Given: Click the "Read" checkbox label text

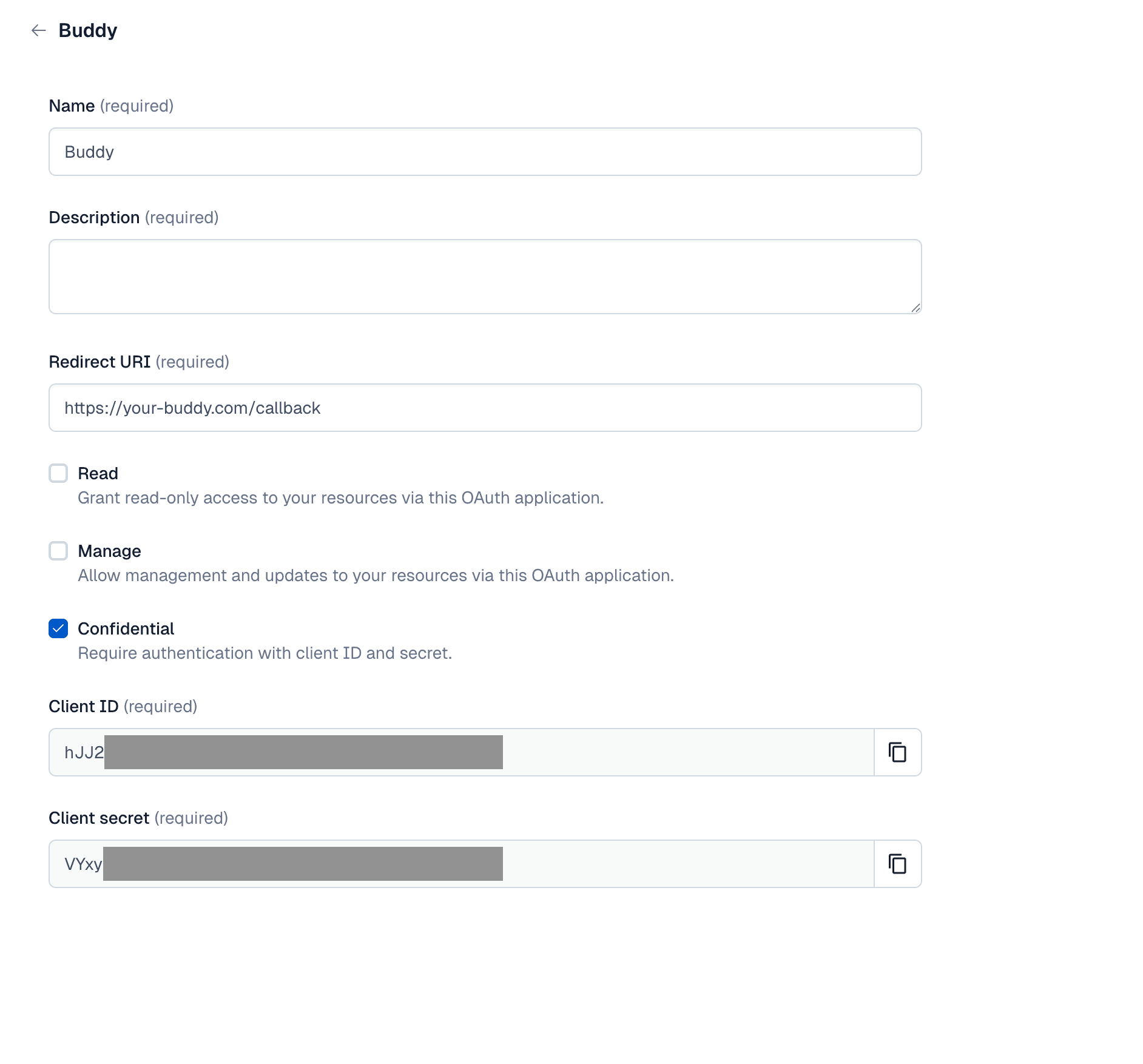Looking at the screenshot, I should point(98,473).
